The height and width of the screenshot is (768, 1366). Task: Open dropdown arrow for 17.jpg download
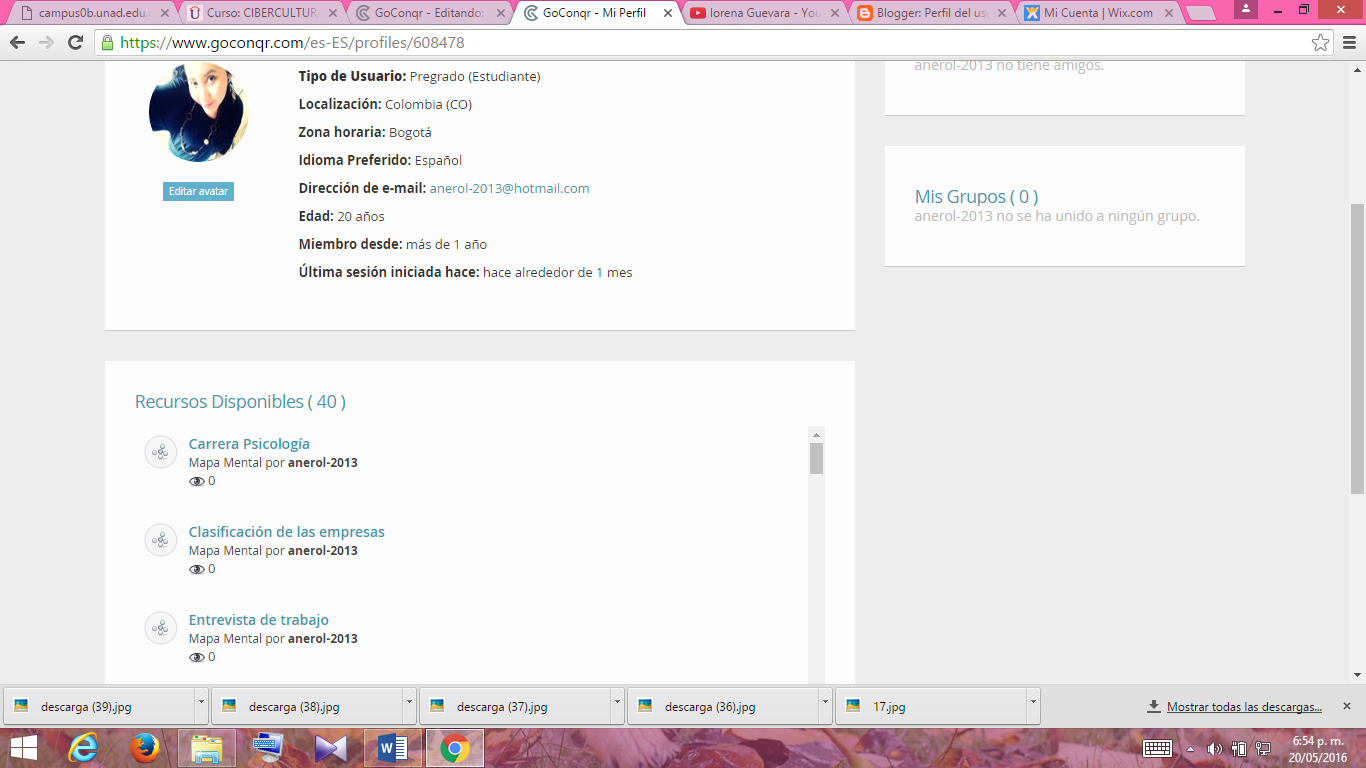coord(1032,704)
